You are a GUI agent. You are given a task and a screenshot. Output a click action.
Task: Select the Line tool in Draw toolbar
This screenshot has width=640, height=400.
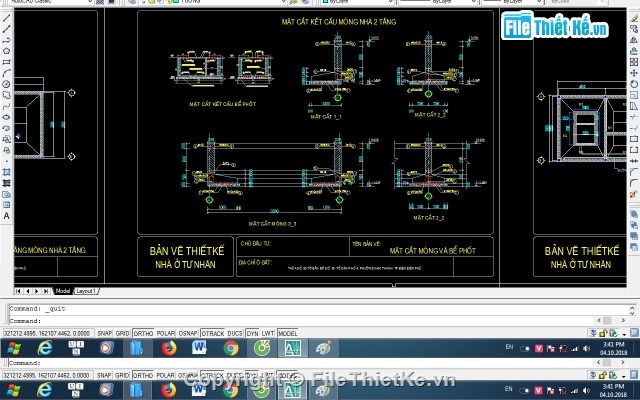tap(6, 18)
